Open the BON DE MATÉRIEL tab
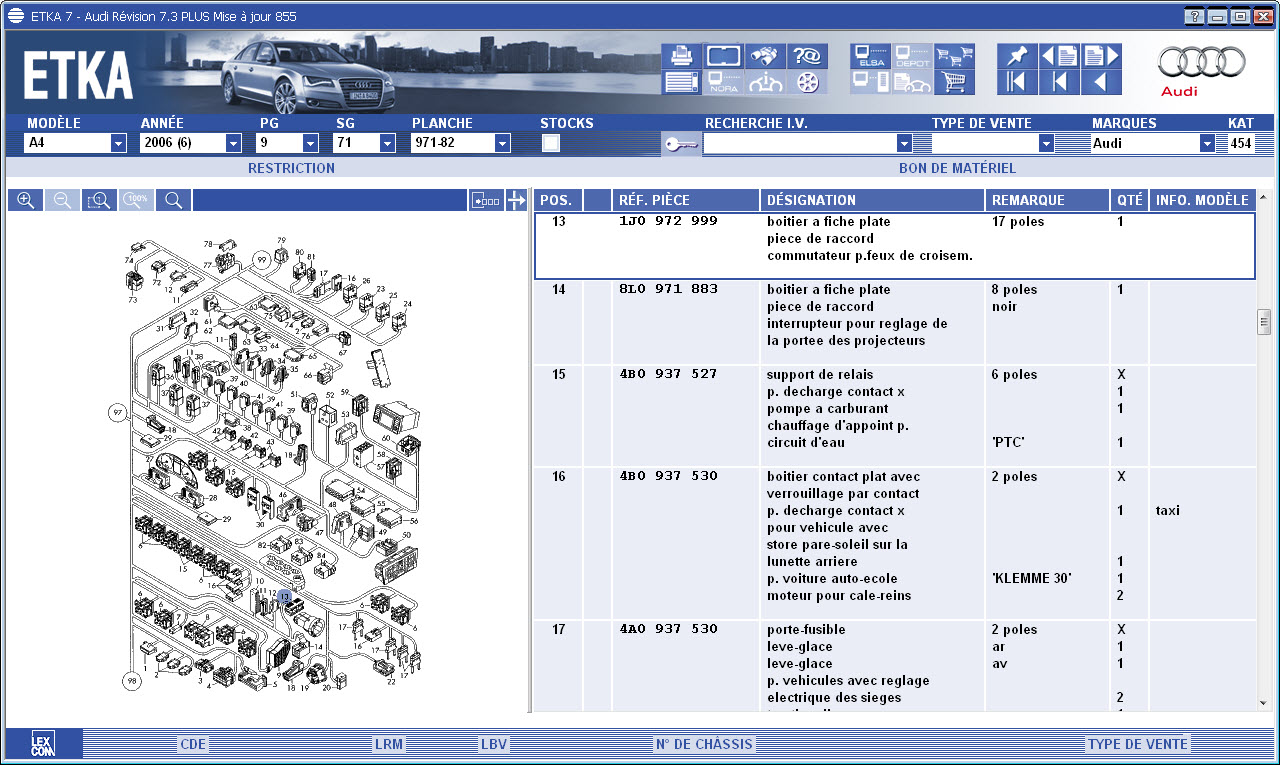1280x765 pixels. 957,168
